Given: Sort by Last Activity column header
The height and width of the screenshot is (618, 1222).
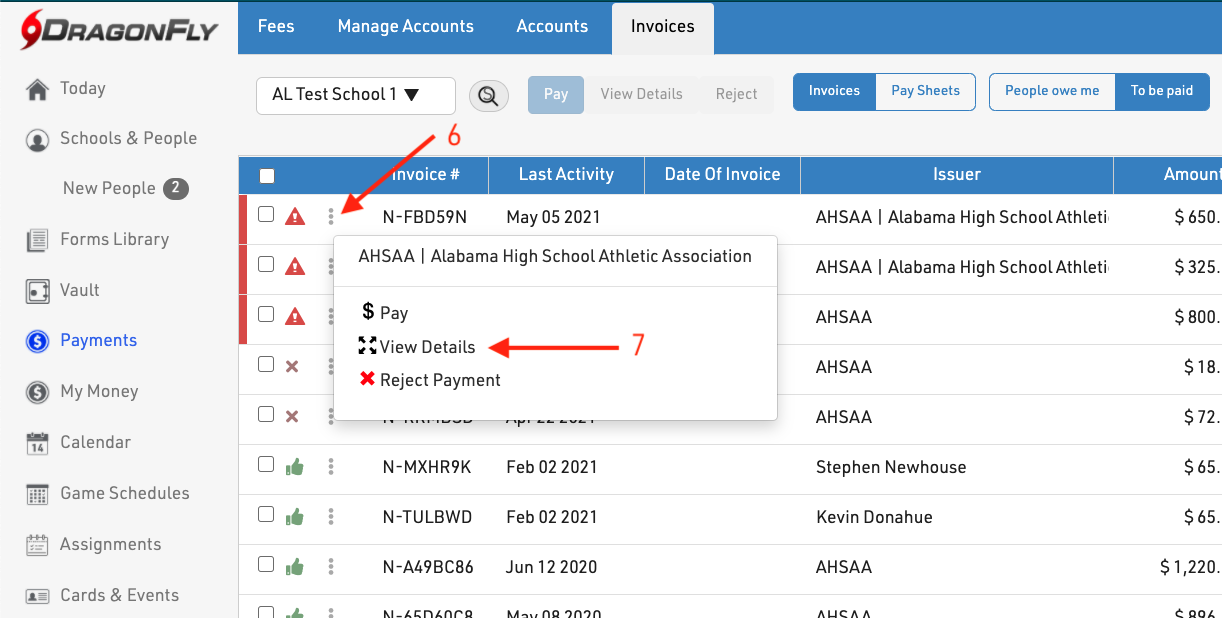Looking at the screenshot, I should (x=566, y=174).
